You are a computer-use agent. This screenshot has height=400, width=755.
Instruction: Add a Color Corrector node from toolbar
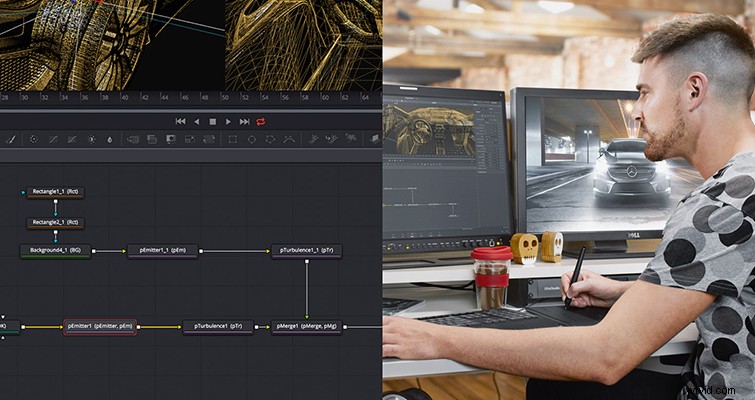tap(33, 140)
